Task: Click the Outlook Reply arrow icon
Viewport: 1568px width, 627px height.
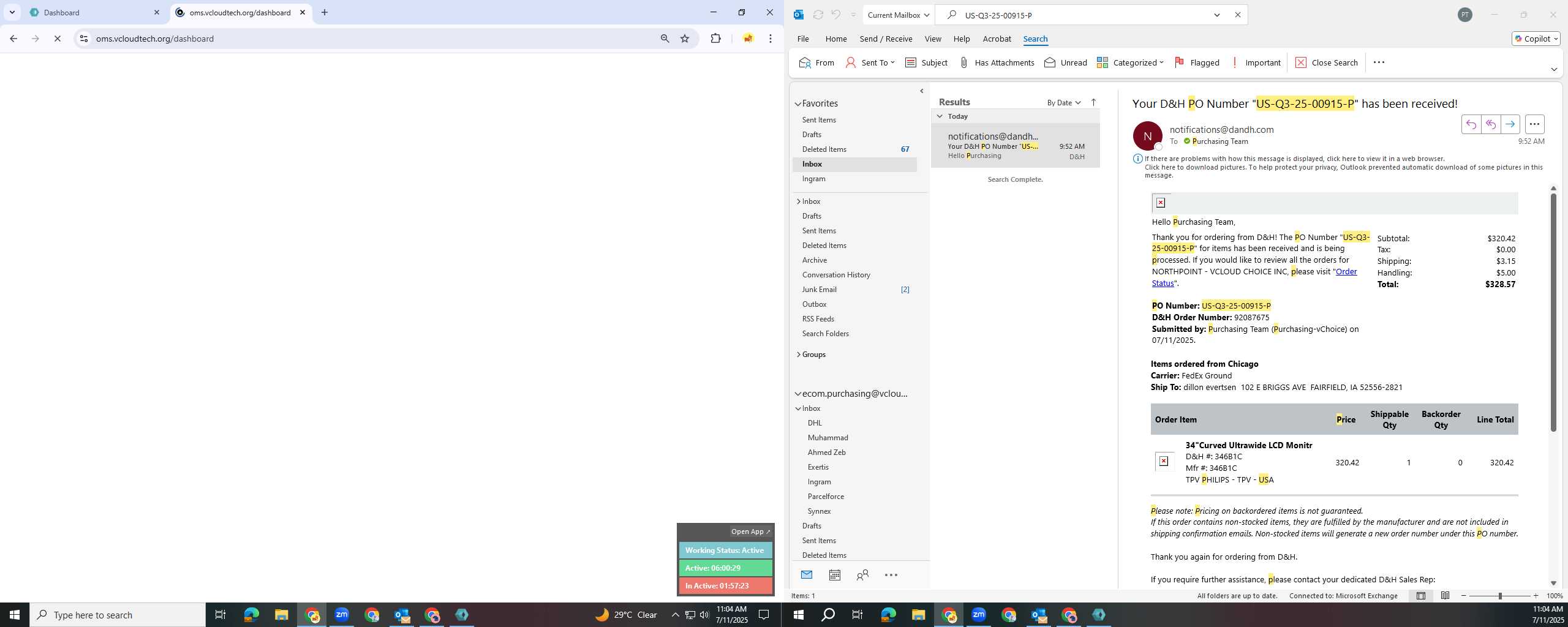Action: click(1471, 124)
